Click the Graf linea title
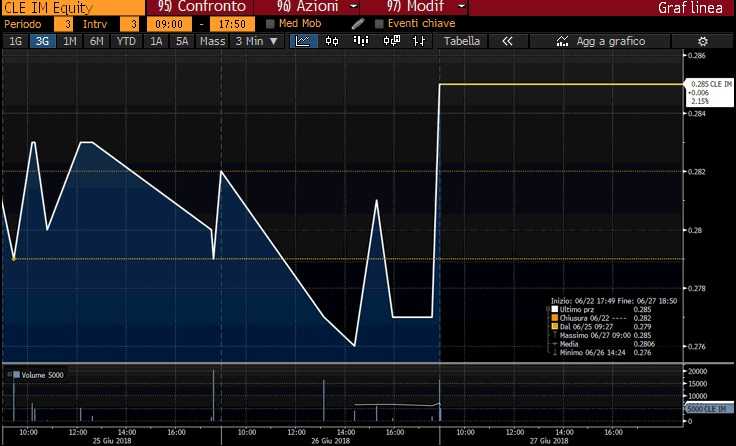 pyautogui.click(x=690, y=8)
